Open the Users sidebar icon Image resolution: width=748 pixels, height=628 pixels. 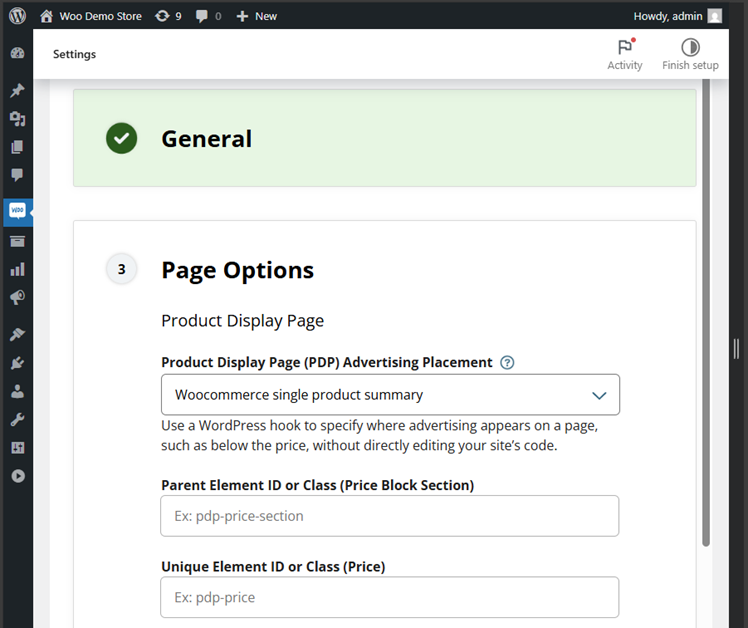click(17, 391)
